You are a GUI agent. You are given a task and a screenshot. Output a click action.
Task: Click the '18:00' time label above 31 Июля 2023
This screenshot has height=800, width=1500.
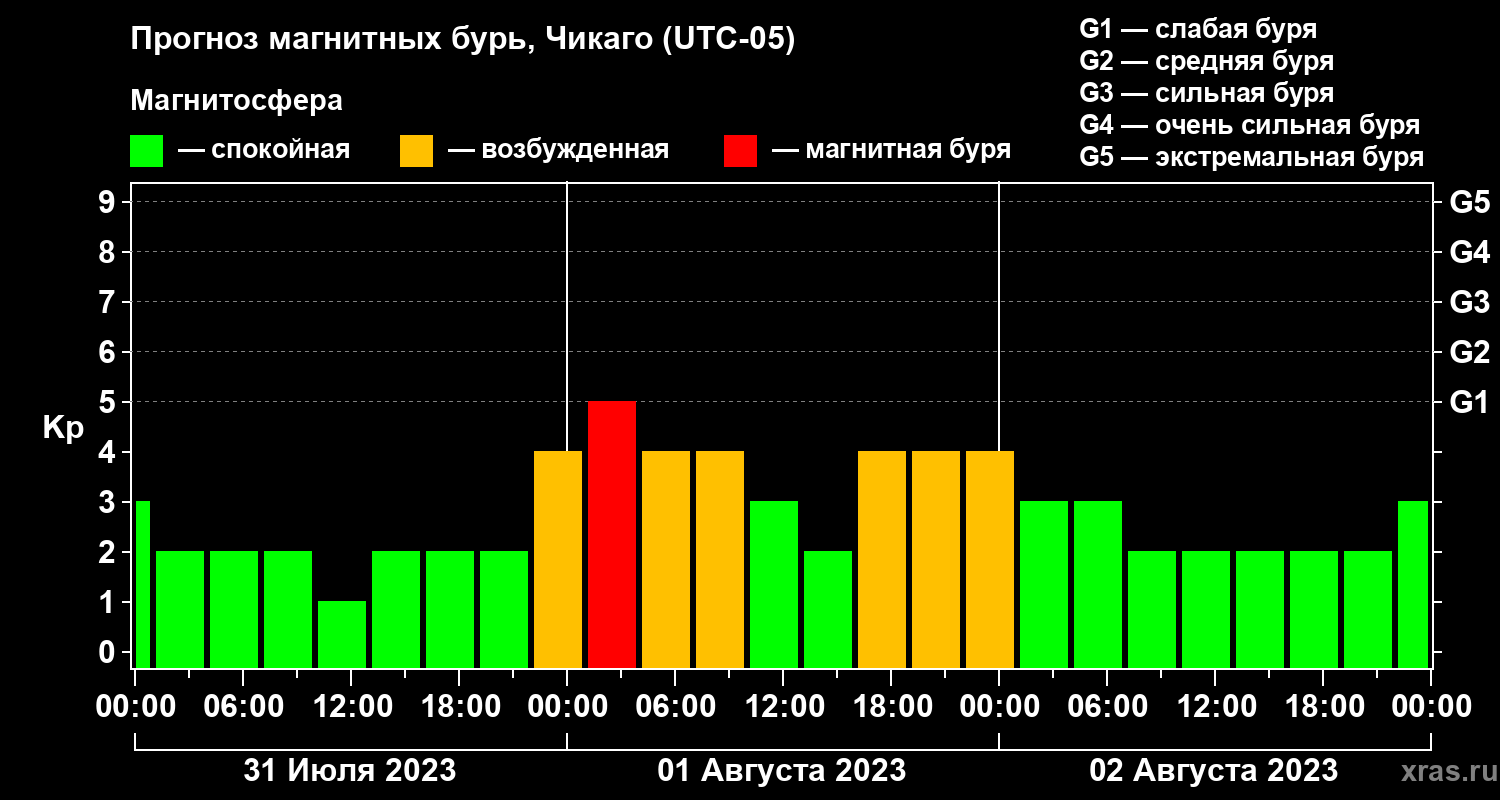coord(459,707)
